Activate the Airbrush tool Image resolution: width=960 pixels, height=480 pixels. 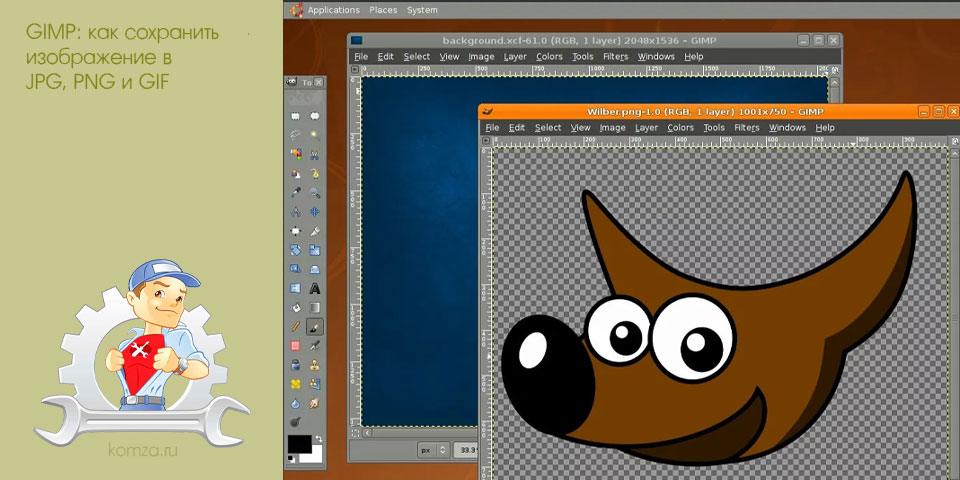(315, 346)
